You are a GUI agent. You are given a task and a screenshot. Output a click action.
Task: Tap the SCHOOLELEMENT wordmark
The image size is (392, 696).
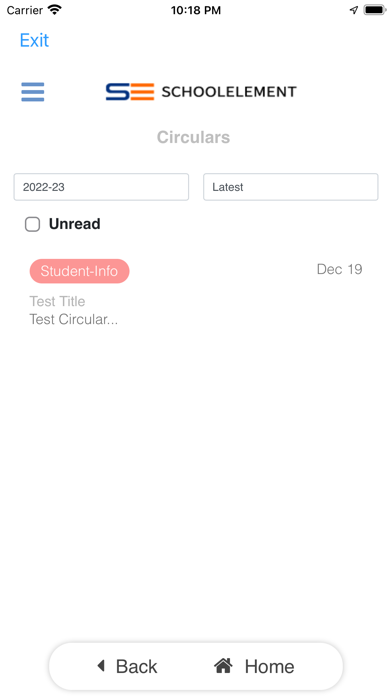point(229,92)
